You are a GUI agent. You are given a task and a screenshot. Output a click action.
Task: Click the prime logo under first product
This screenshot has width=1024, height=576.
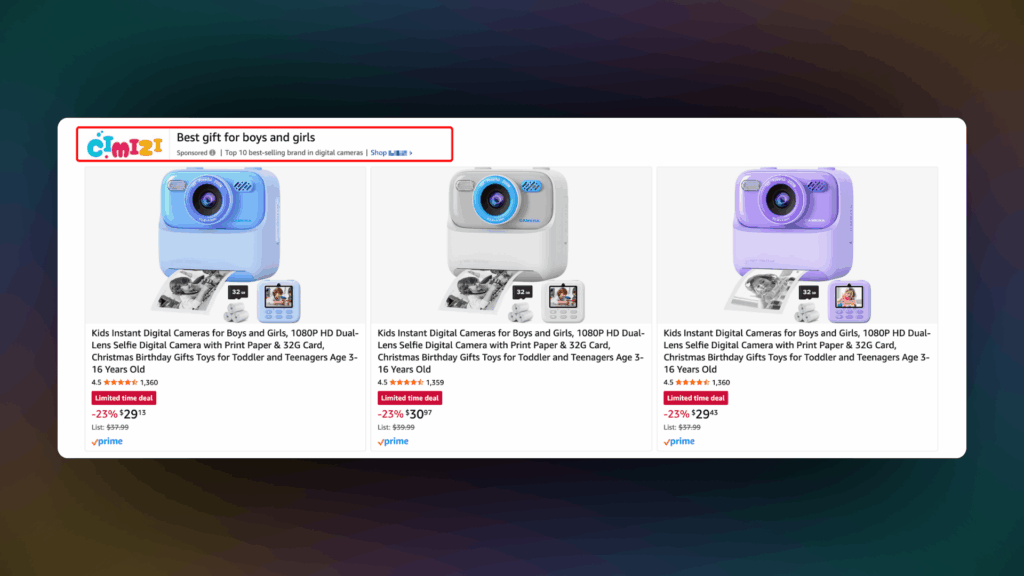[x=107, y=441]
